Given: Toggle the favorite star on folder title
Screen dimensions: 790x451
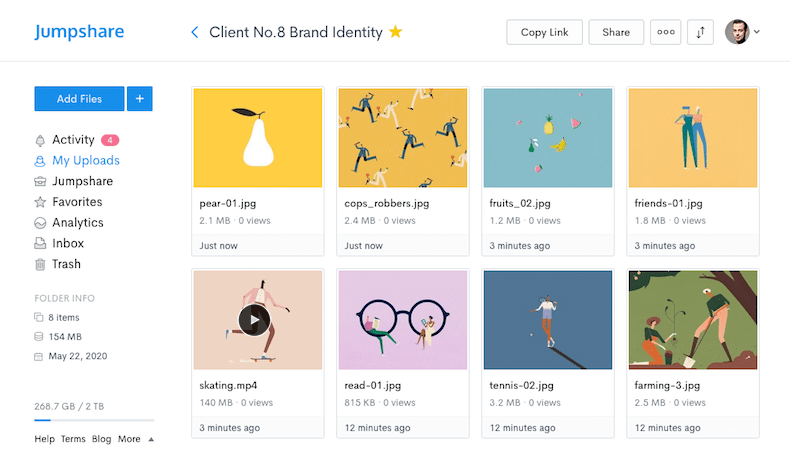Looking at the screenshot, I should coord(396,32).
